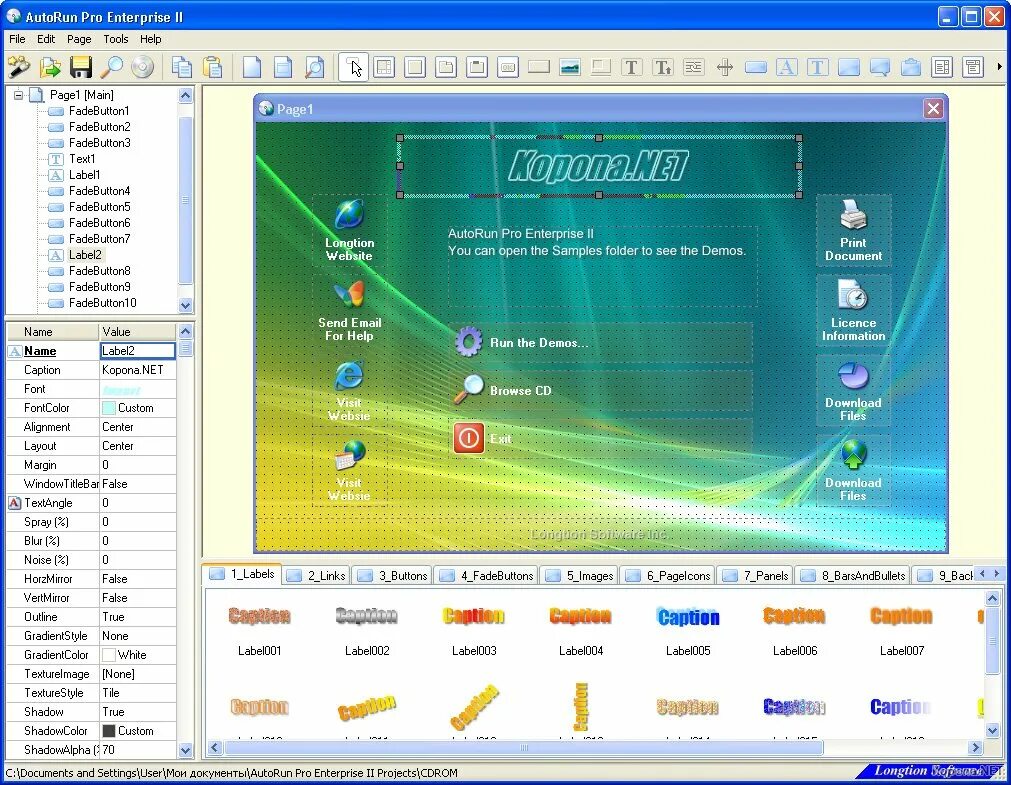1011x785 pixels.
Task: Select FadeButton4 in the object tree
Action: click(x=99, y=191)
